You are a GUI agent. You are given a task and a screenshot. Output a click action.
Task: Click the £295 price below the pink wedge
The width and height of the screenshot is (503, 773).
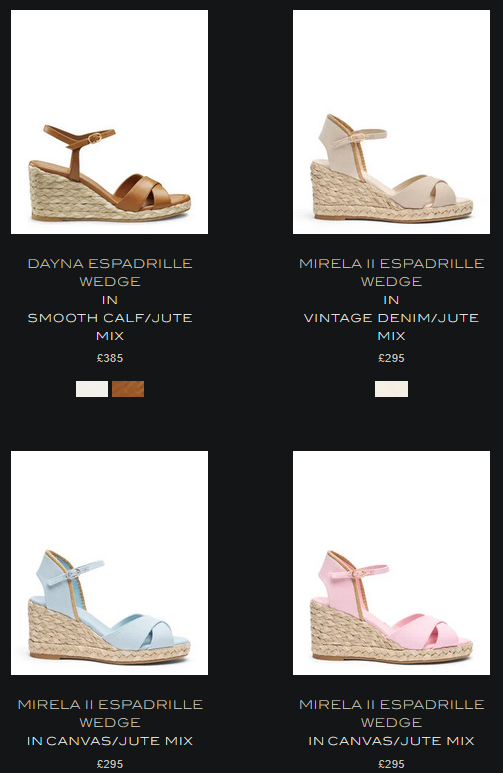[392, 764]
